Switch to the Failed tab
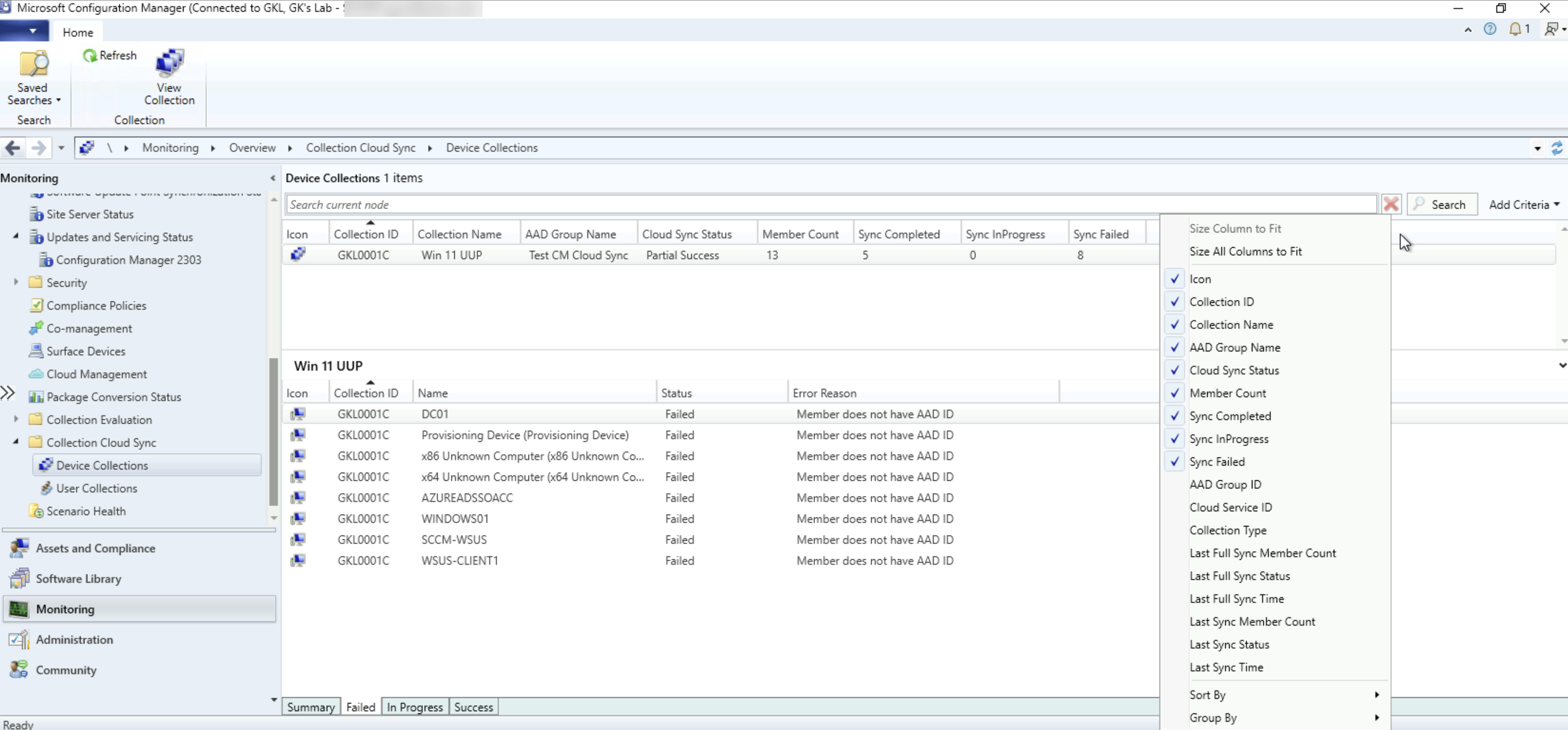The height and width of the screenshot is (730, 1568). coord(360,707)
